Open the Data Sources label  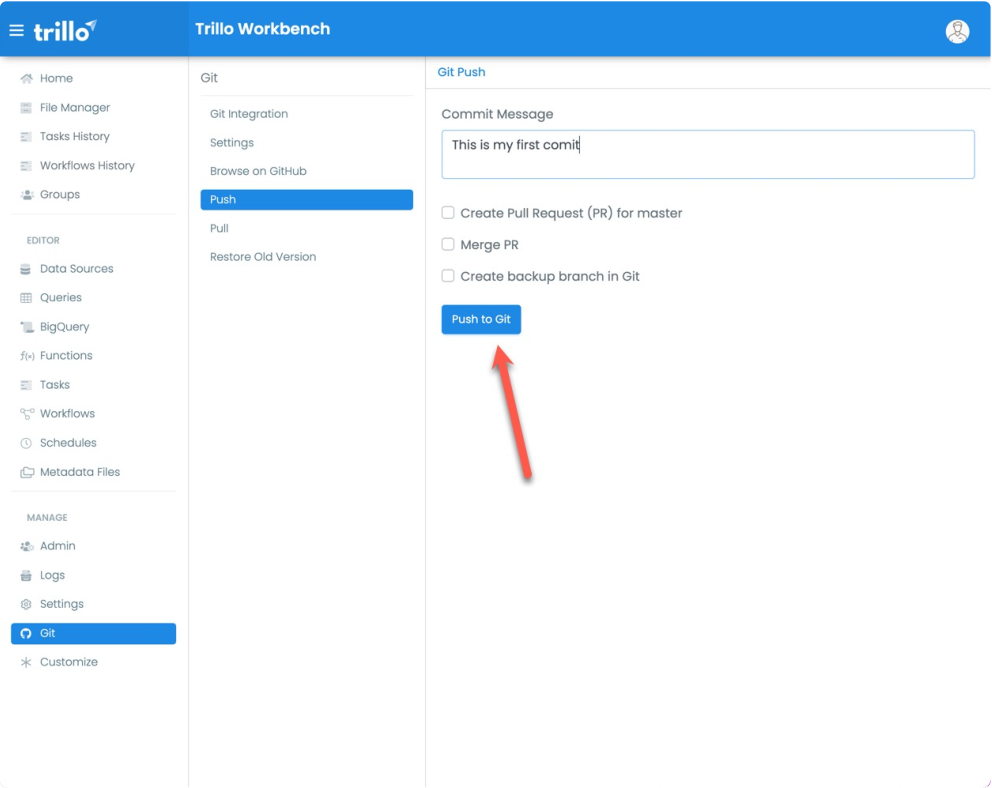tap(77, 269)
